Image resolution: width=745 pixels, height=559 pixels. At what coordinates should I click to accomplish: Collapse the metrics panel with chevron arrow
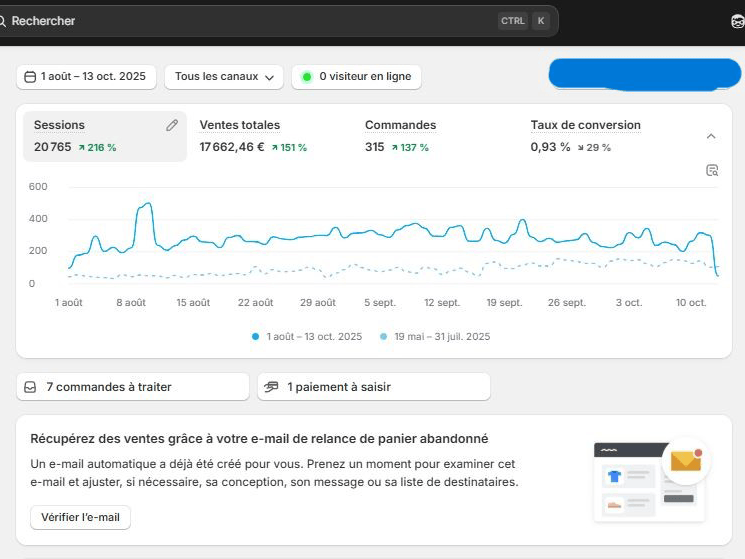click(x=711, y=136)
